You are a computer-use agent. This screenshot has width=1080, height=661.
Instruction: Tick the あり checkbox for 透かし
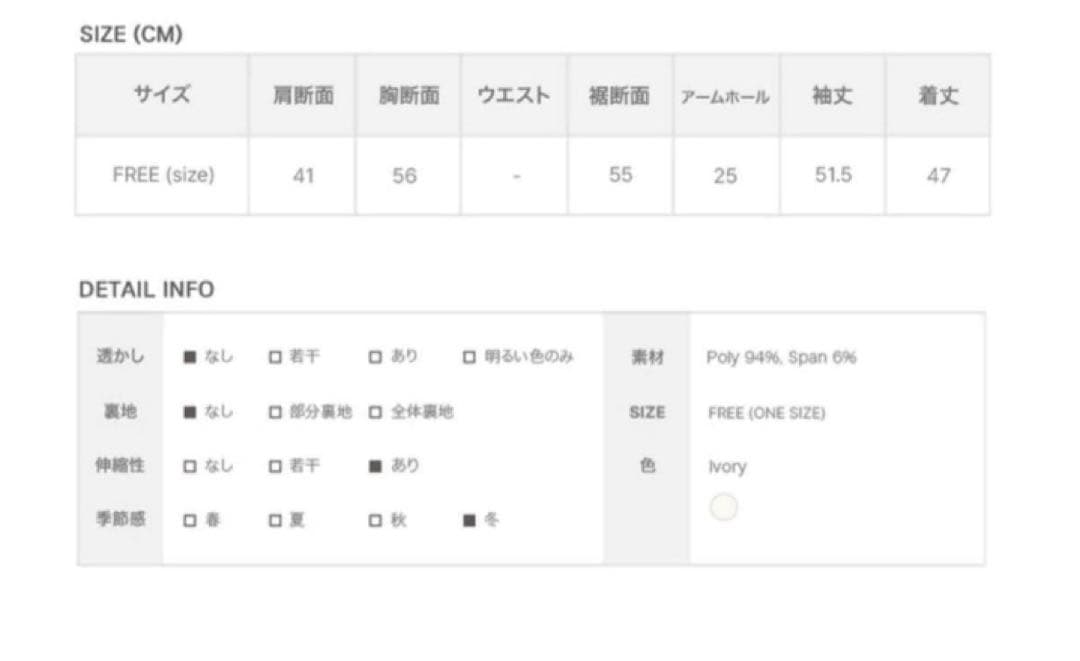(x=375, y=357)
